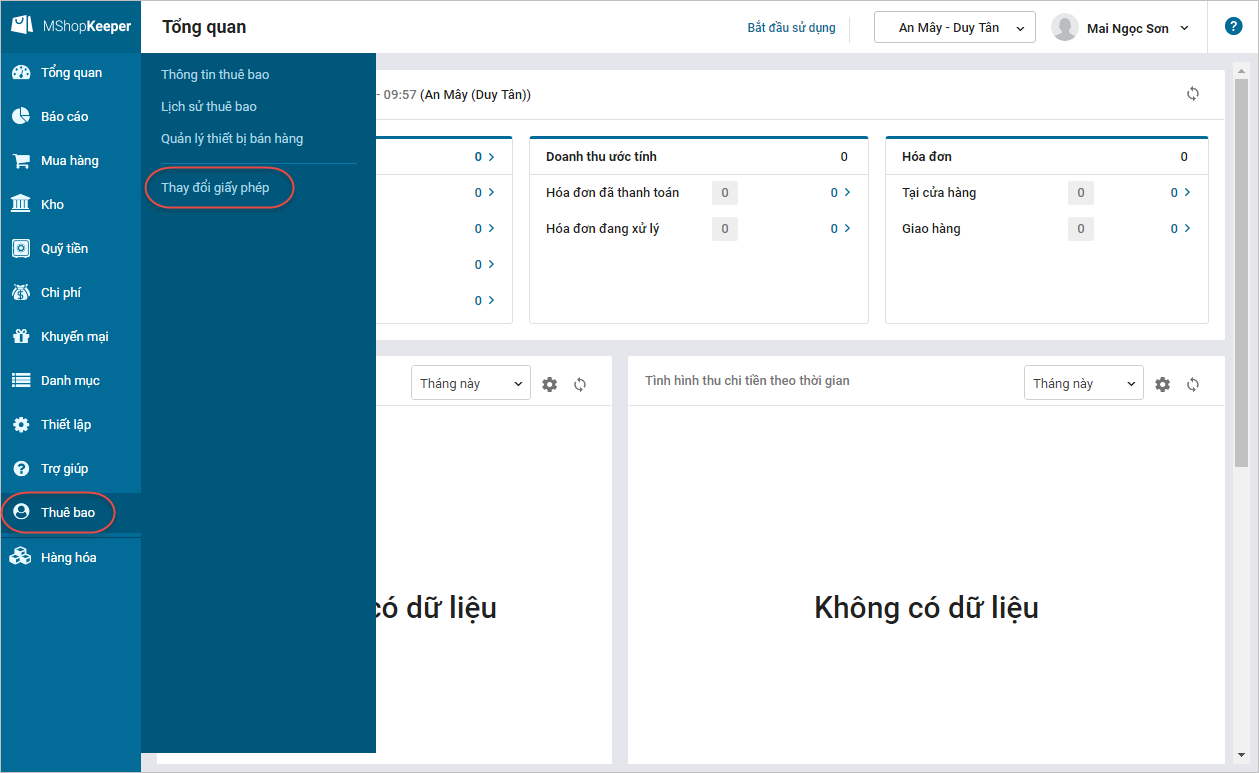
Task: Select Quản lý thiết bị bán hàng item
Action: point(232,139)
